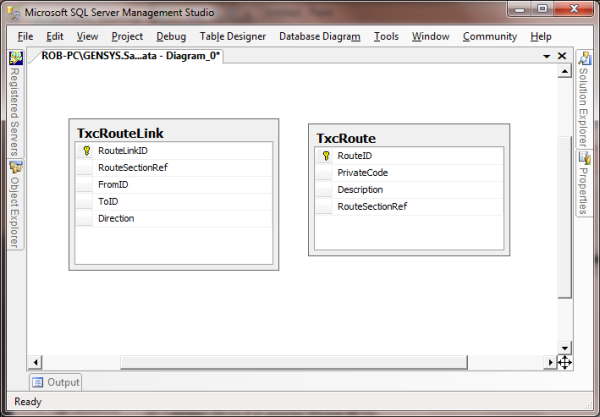Image resolution: width=600 pixels, height=417 pixels.
Task: Click the Registered Servers panel icon
Action: click(16, 58)
